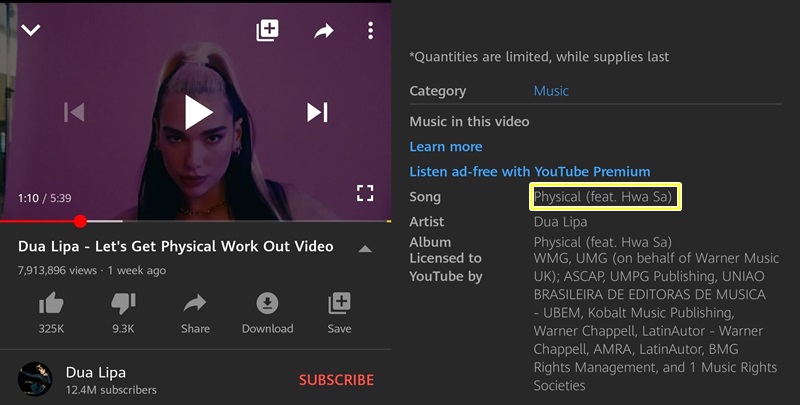The width and height of the screenshot is (800, 405).
Task: Save video to a playlist
Action: 339,313
